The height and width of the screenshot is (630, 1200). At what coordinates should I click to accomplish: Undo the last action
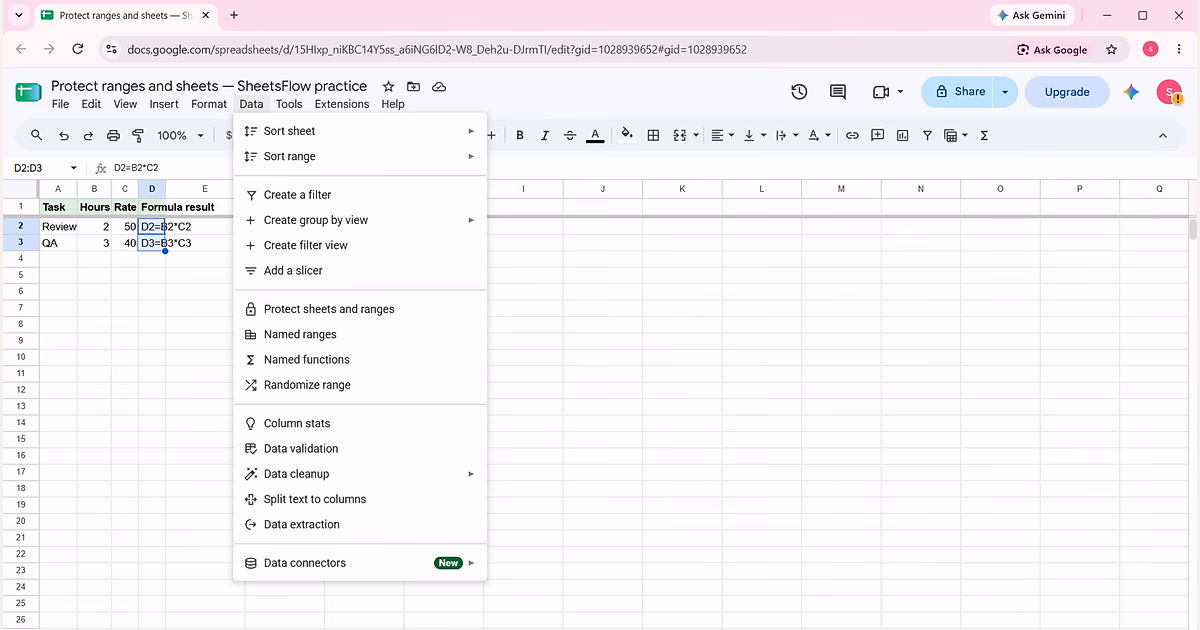[64, 135]
